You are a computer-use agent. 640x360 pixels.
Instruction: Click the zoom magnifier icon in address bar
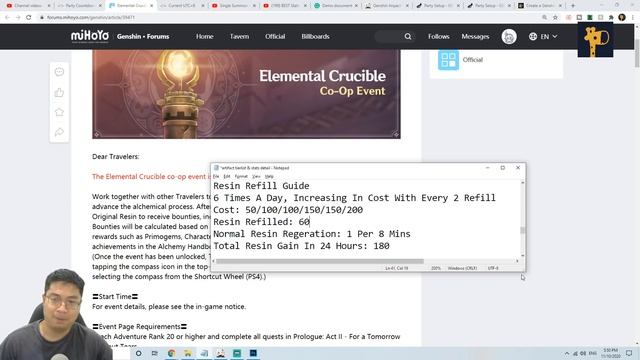(x=544, y=17)
